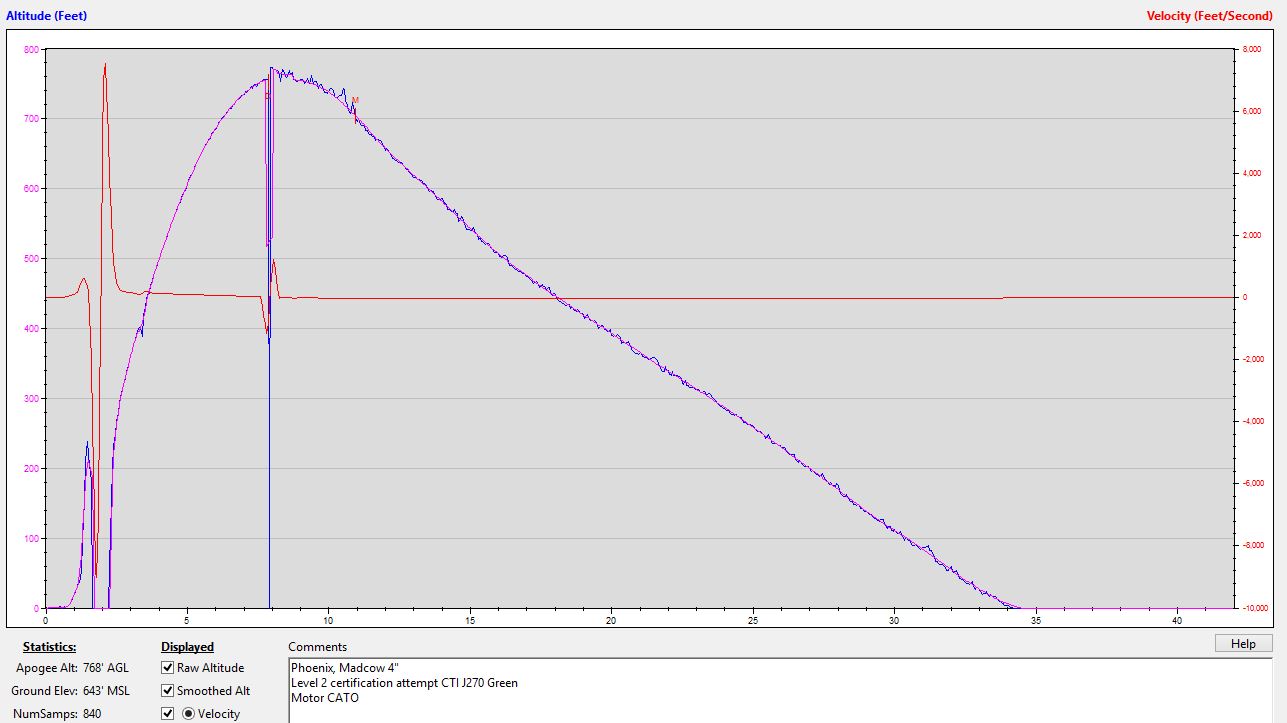Screen dimensions: 1287x723
Task: Click the 800 label on altitude axis
Action: pyautogui.click(x=31, y=49)
